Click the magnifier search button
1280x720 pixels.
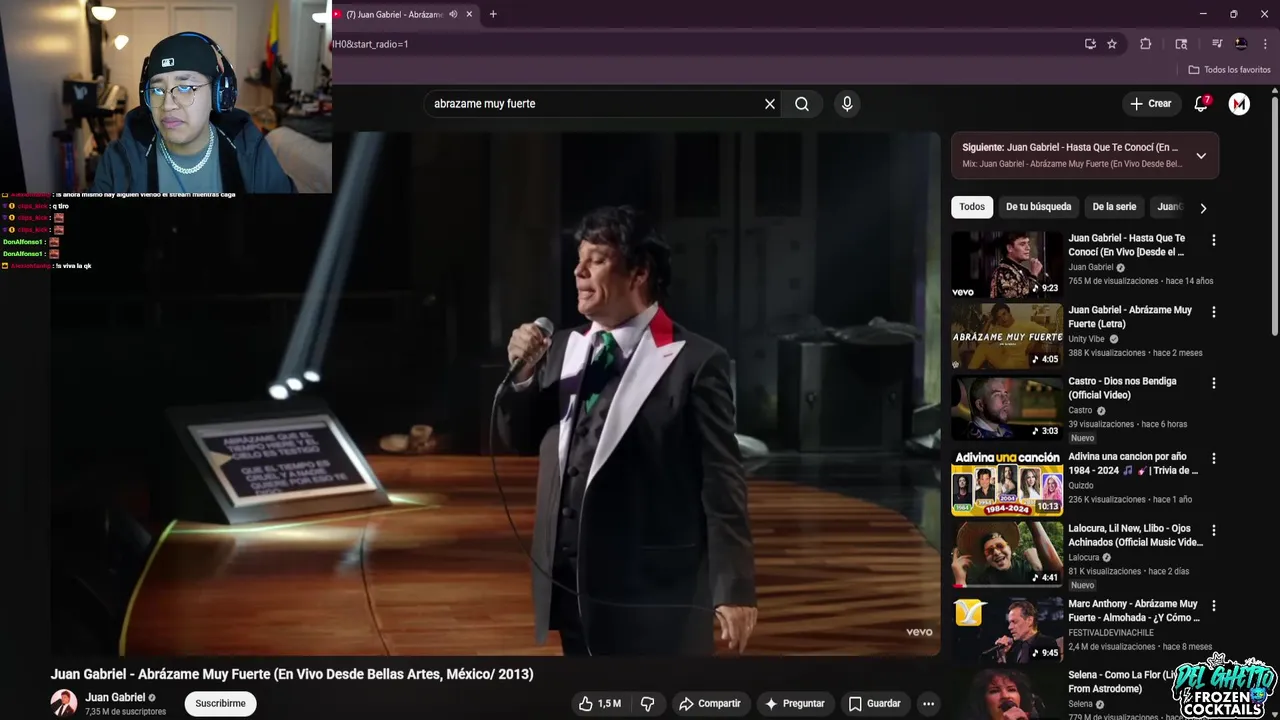(x=802, y=104)
